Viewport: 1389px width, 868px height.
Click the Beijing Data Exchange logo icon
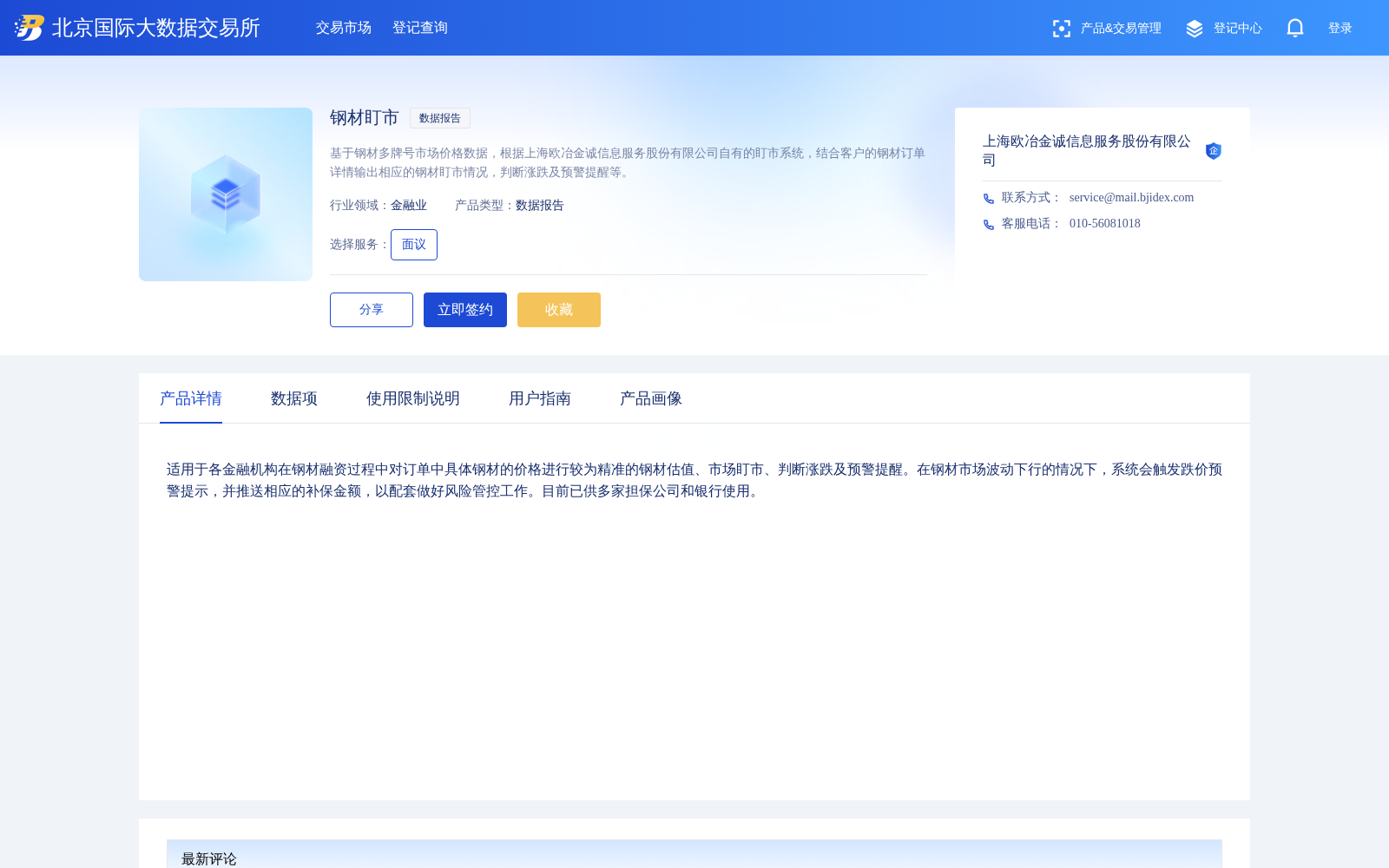(30, 28)
